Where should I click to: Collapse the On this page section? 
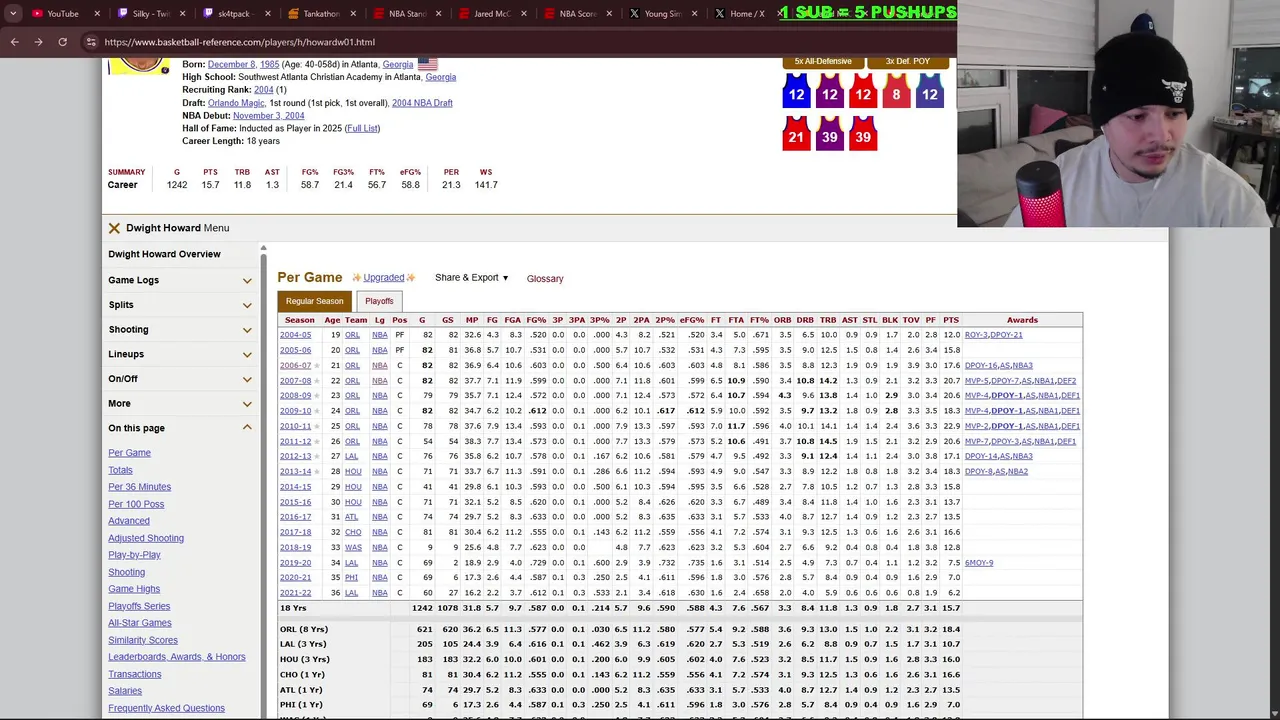pos(180,428)
